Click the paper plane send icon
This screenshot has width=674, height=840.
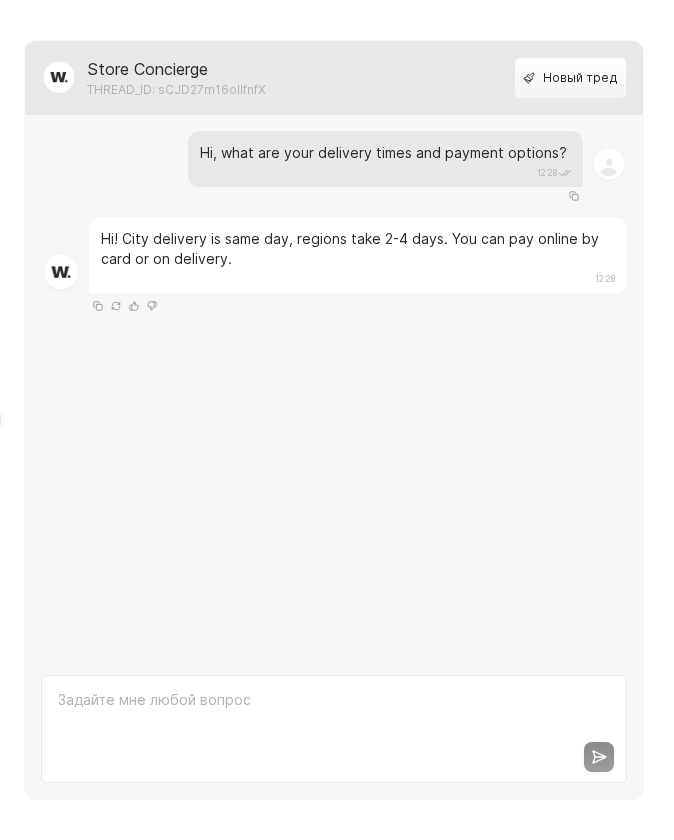pyautogui.click(x=599, y=757)
